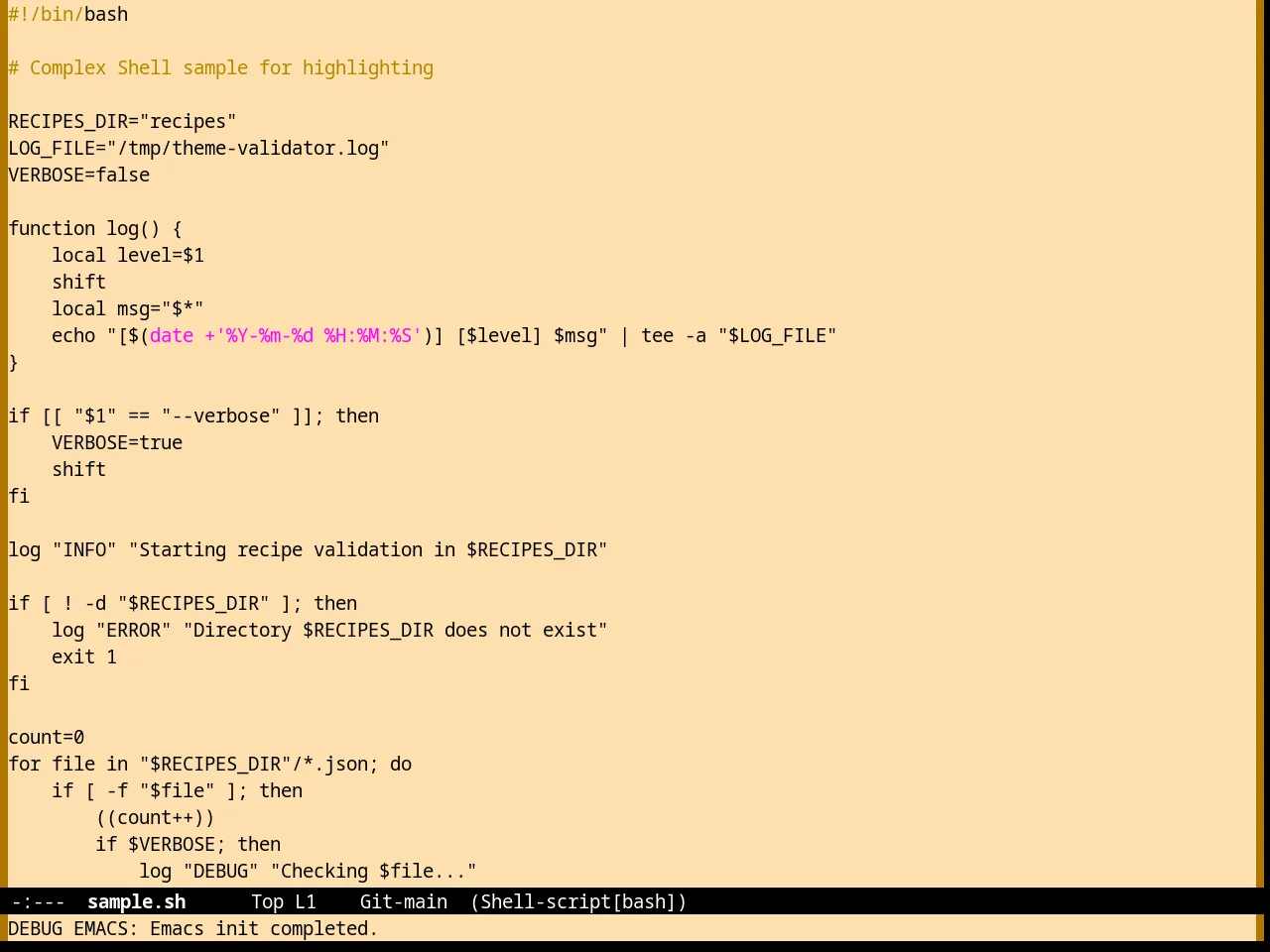The width and height of the screenshot is (1270, 952).
Task: Click the closing brace of the log function
Action: [x=13, y=362]
